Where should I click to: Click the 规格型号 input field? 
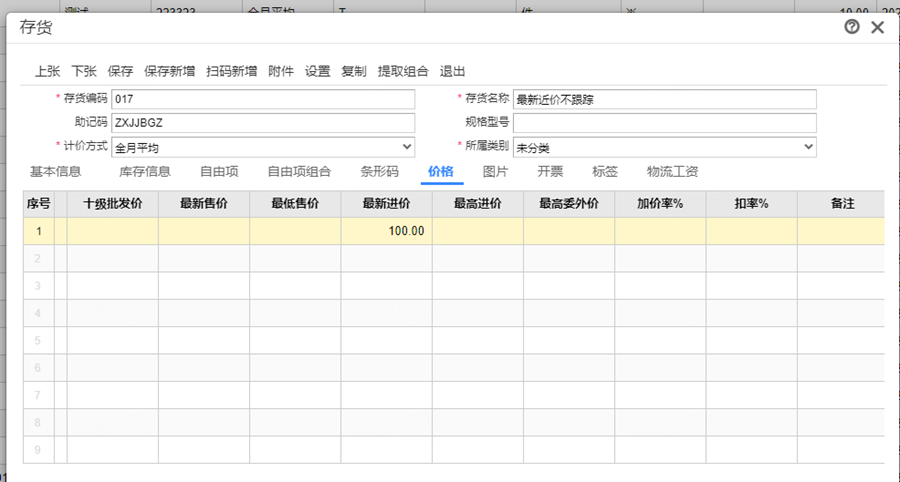(x=664, y=123)
